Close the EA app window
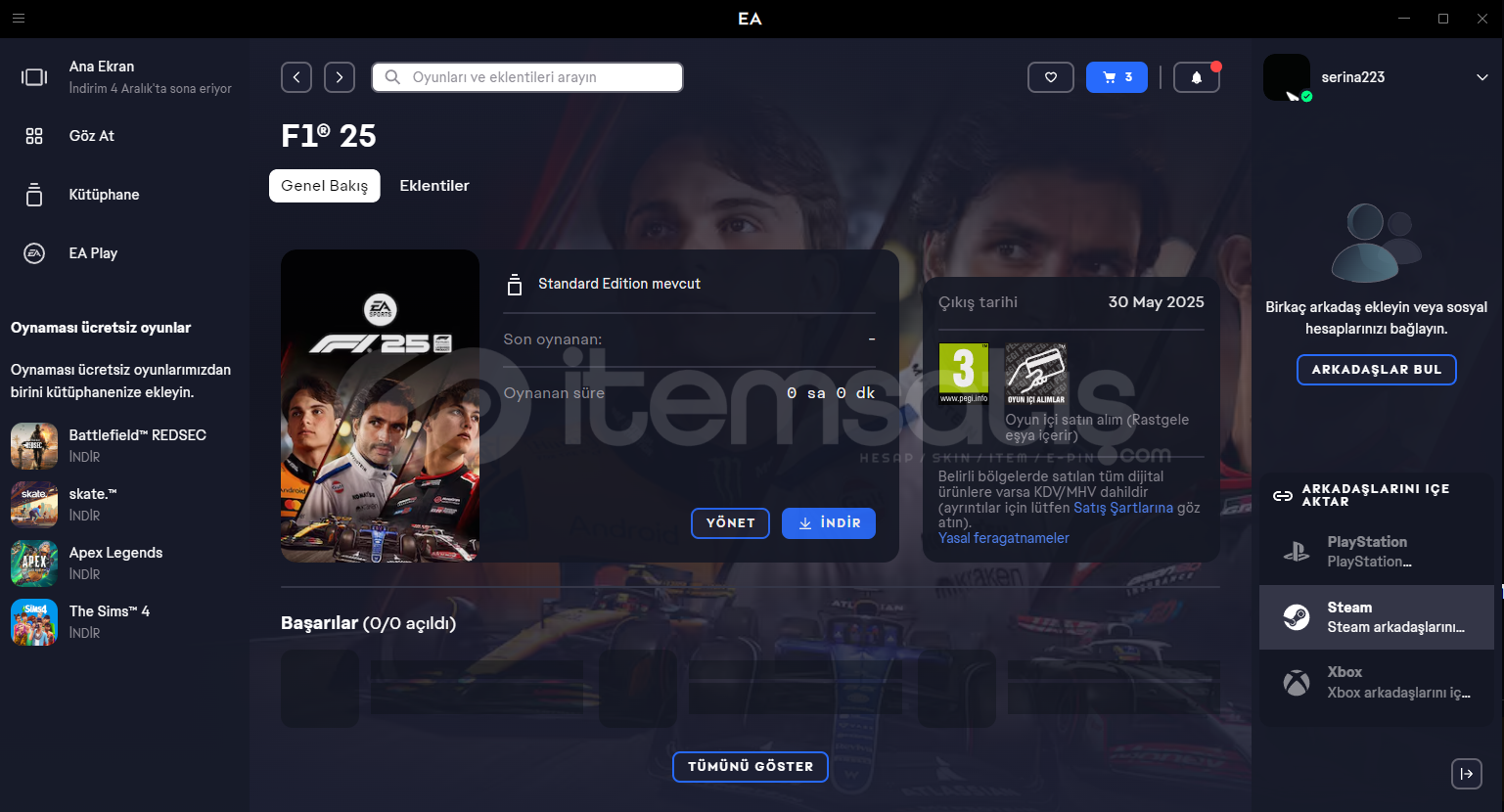Image resolution: width=1504 pixels, height=812 pixels. [1482, 19]
